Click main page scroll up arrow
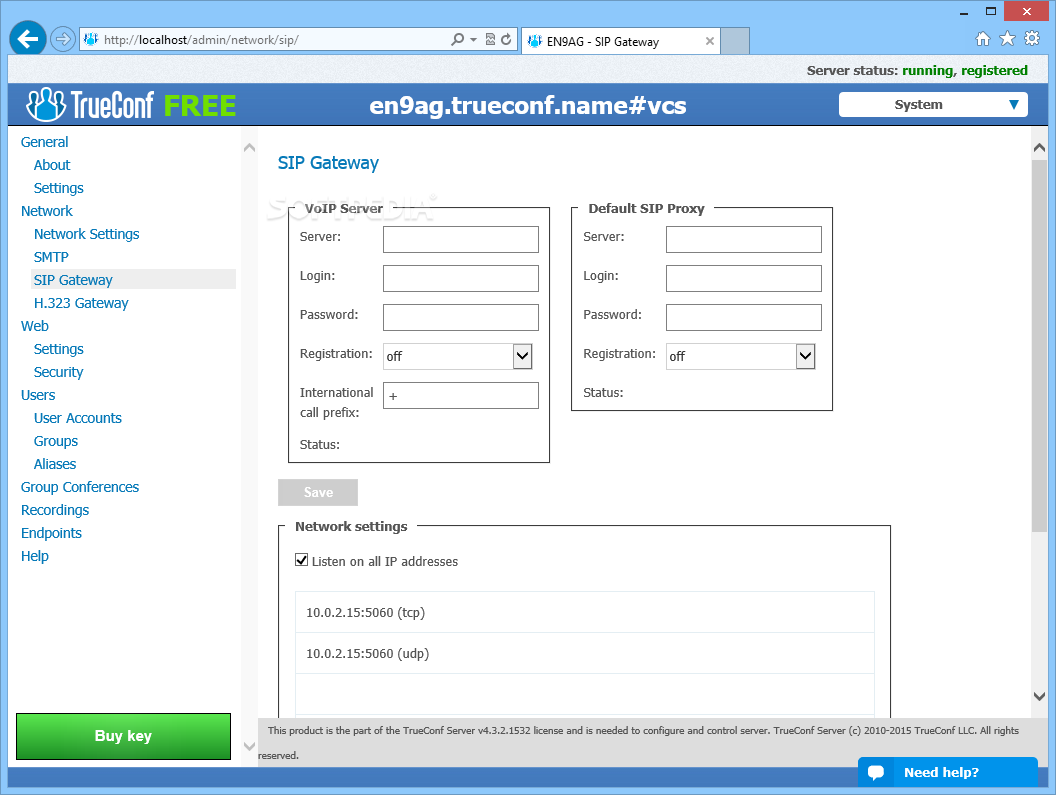Viewport: 1056px width, 795px height. point(1039,148)
